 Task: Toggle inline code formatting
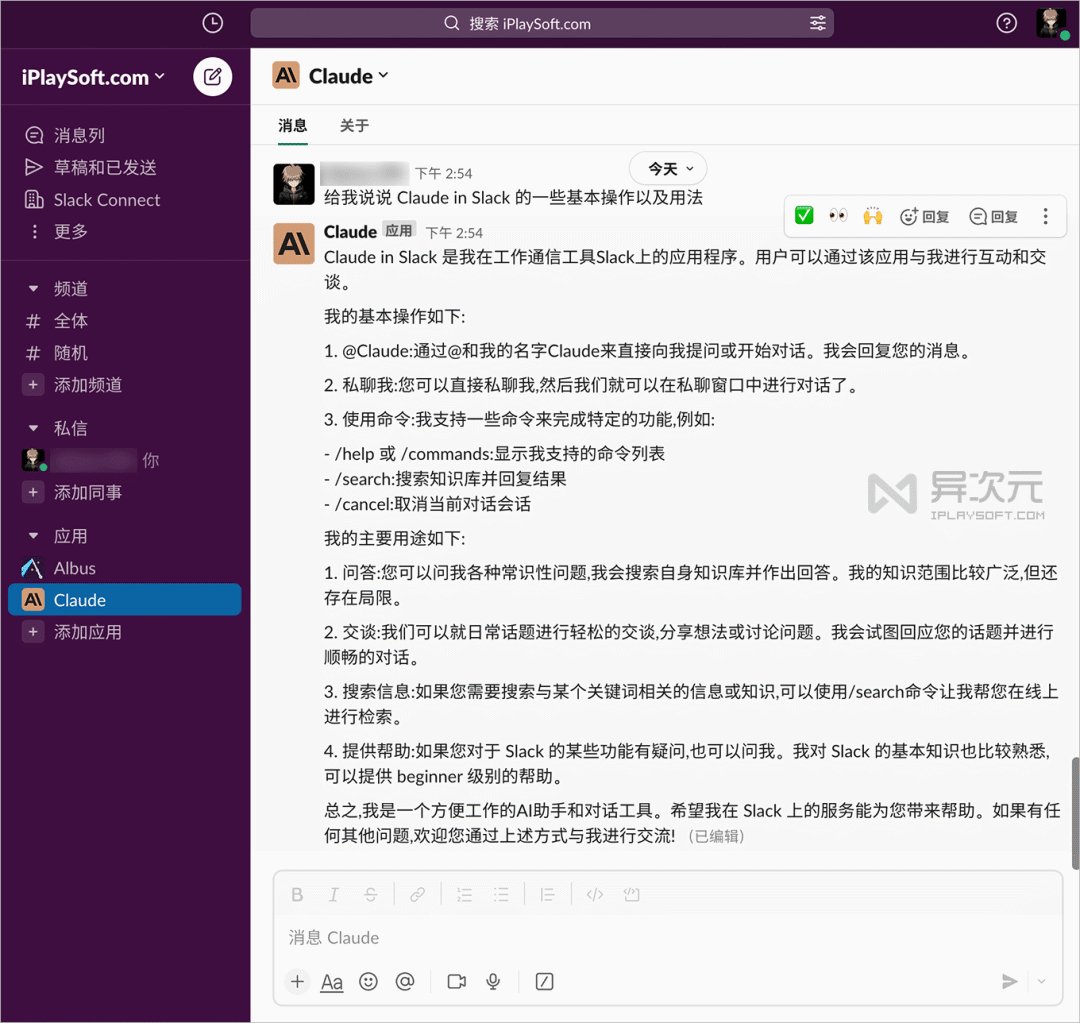pos(594,895)
